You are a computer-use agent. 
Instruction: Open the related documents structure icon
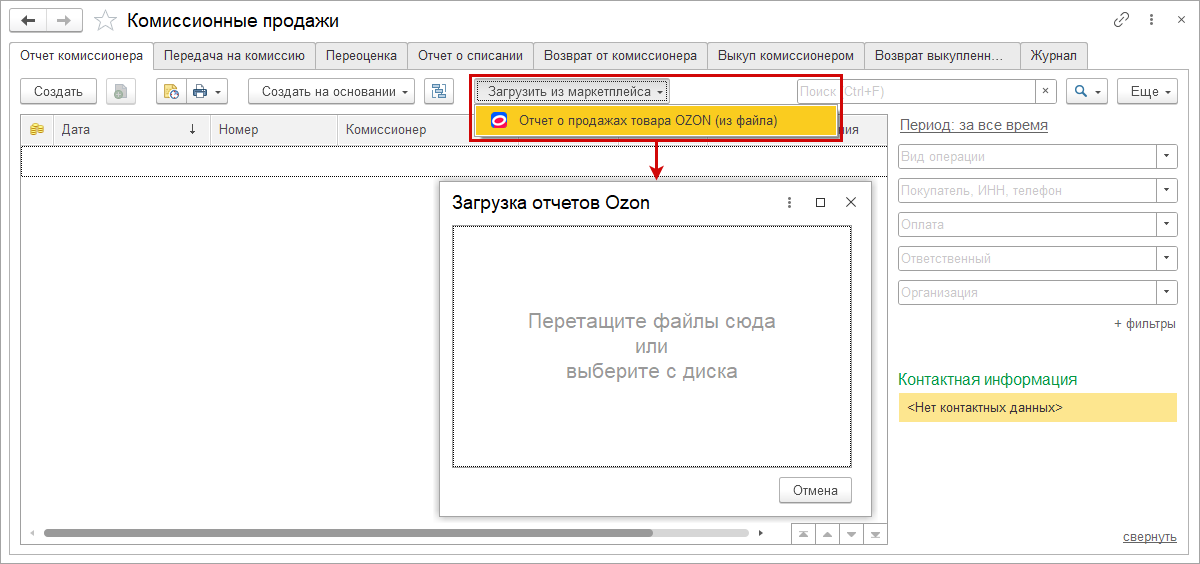[439, 91]
